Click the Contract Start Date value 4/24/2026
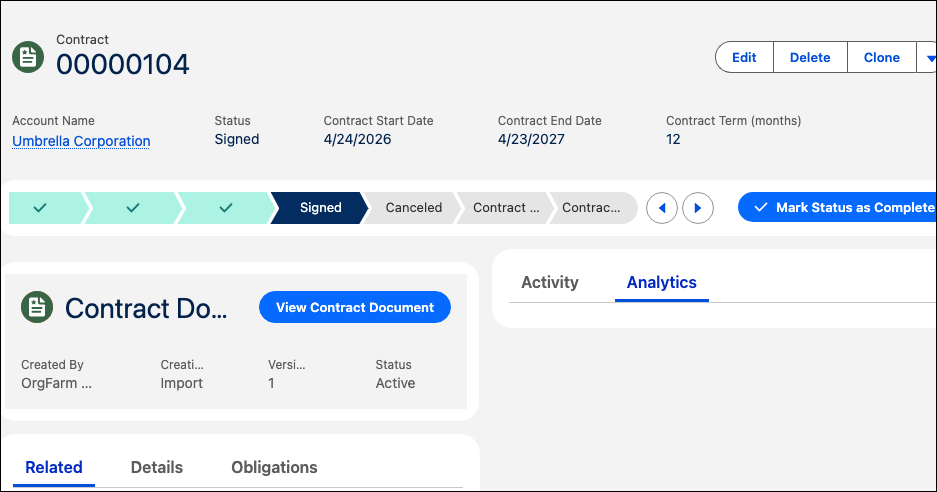The image size is (937, 492). click(x=357, y=139)
